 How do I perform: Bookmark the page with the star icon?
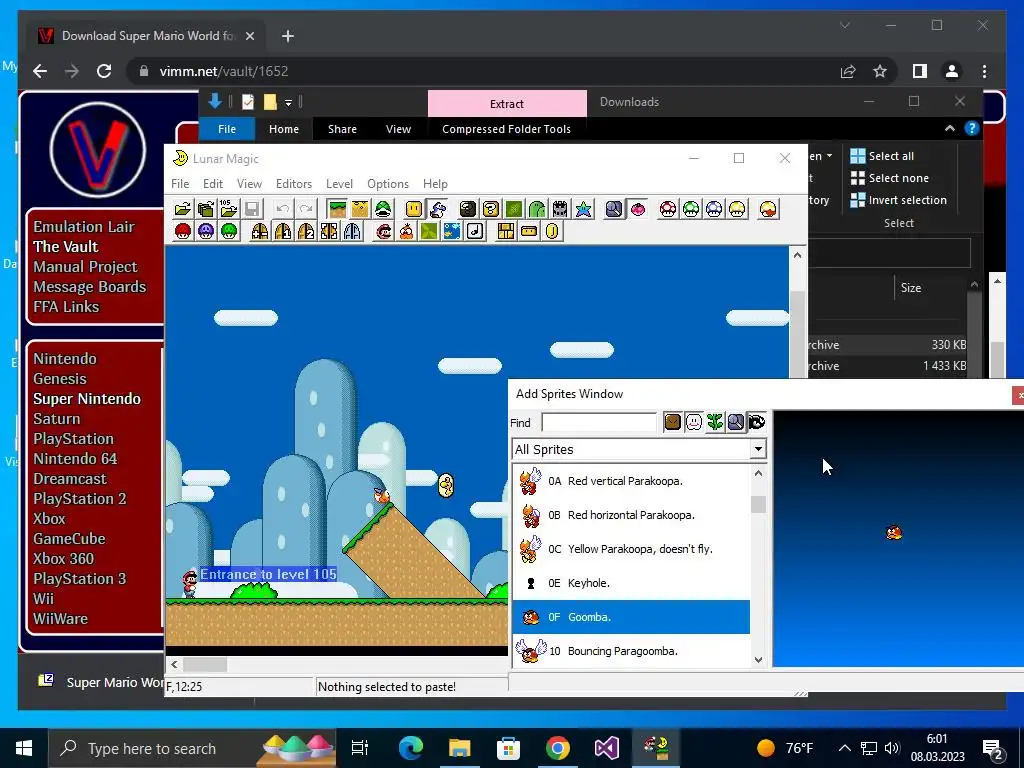[x=880, y=71]
